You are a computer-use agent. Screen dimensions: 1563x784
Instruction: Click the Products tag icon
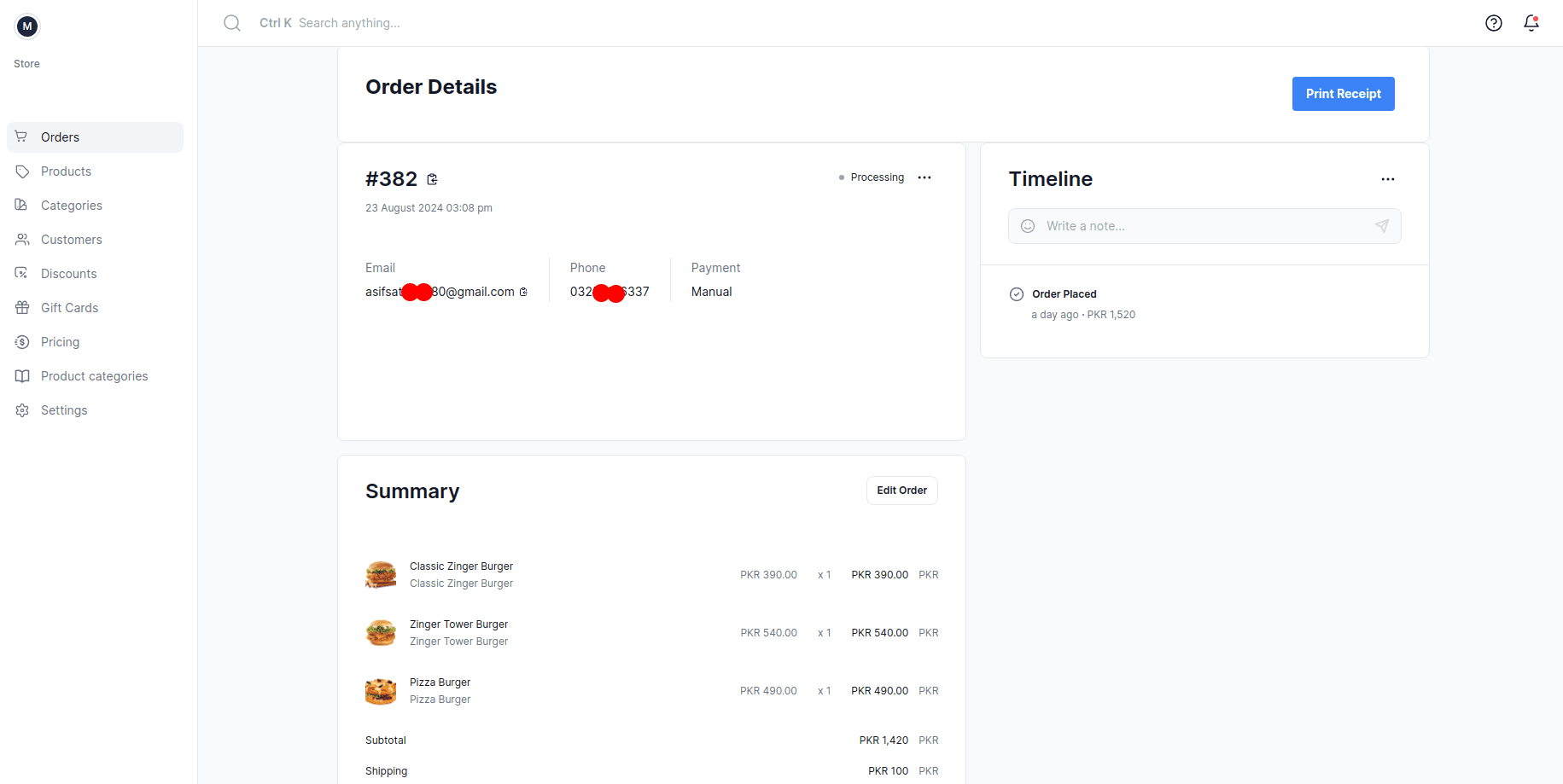22,171
